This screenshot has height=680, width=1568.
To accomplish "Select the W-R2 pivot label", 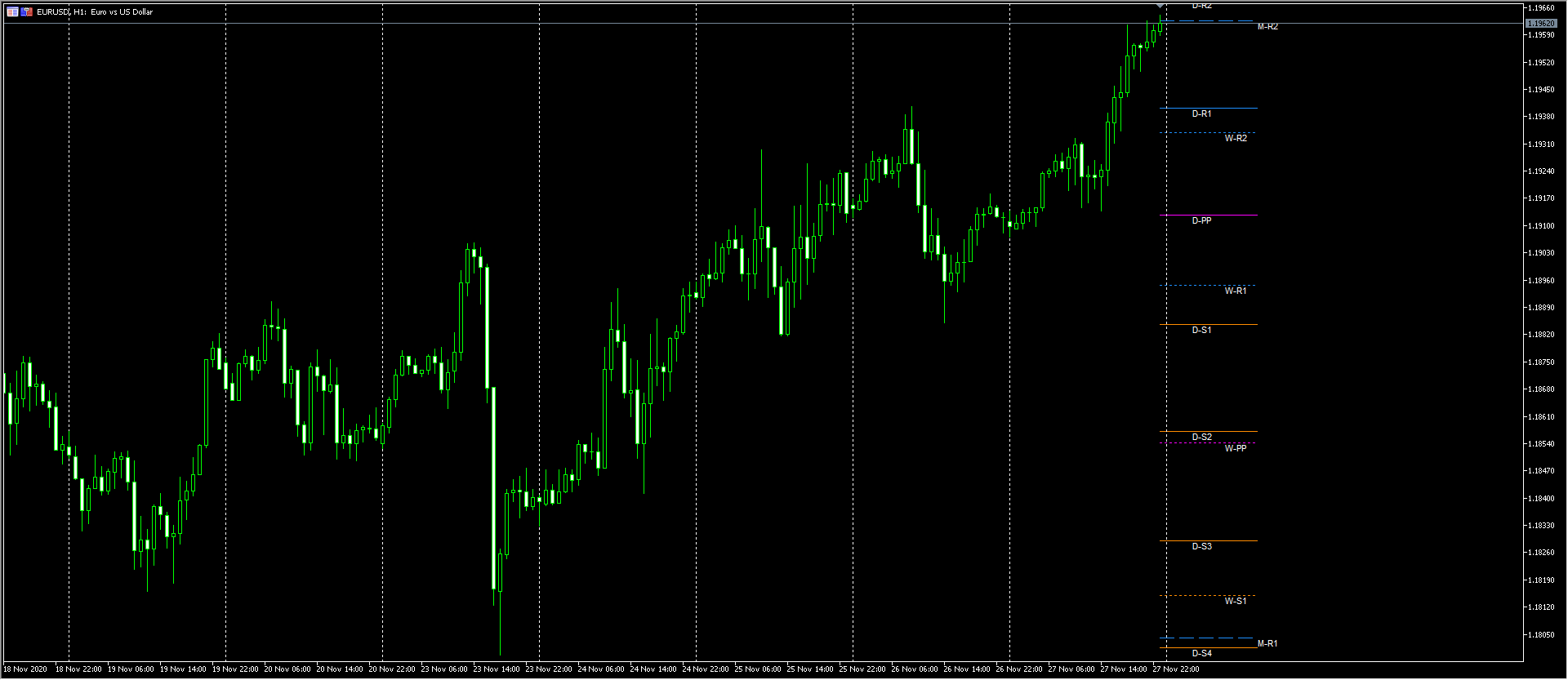I will pyautogui.click(x=1236, y=138).
